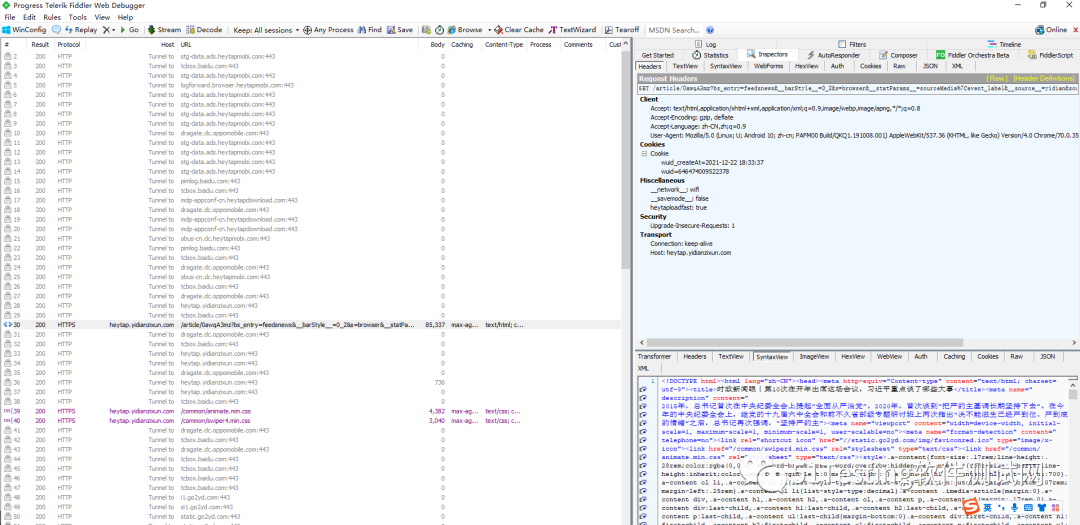1080x525 pixels.
Task: Toggle the Filters tab checkbox
Action: 843,44
